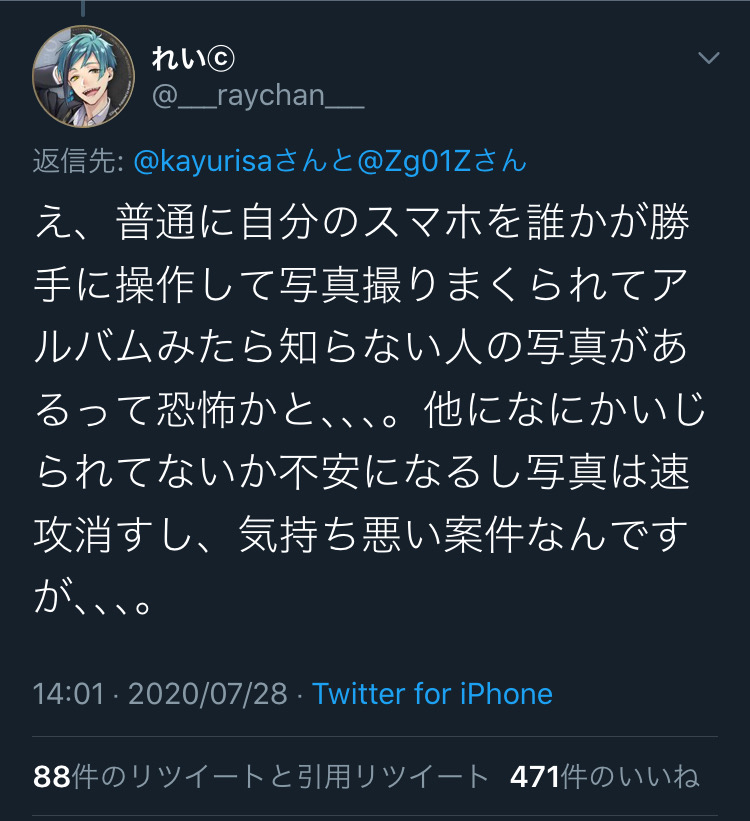The width and height of the screenshot is (750, 821).
Task: Open れい's profile avatar picture
Action: (x=84, y=76)
